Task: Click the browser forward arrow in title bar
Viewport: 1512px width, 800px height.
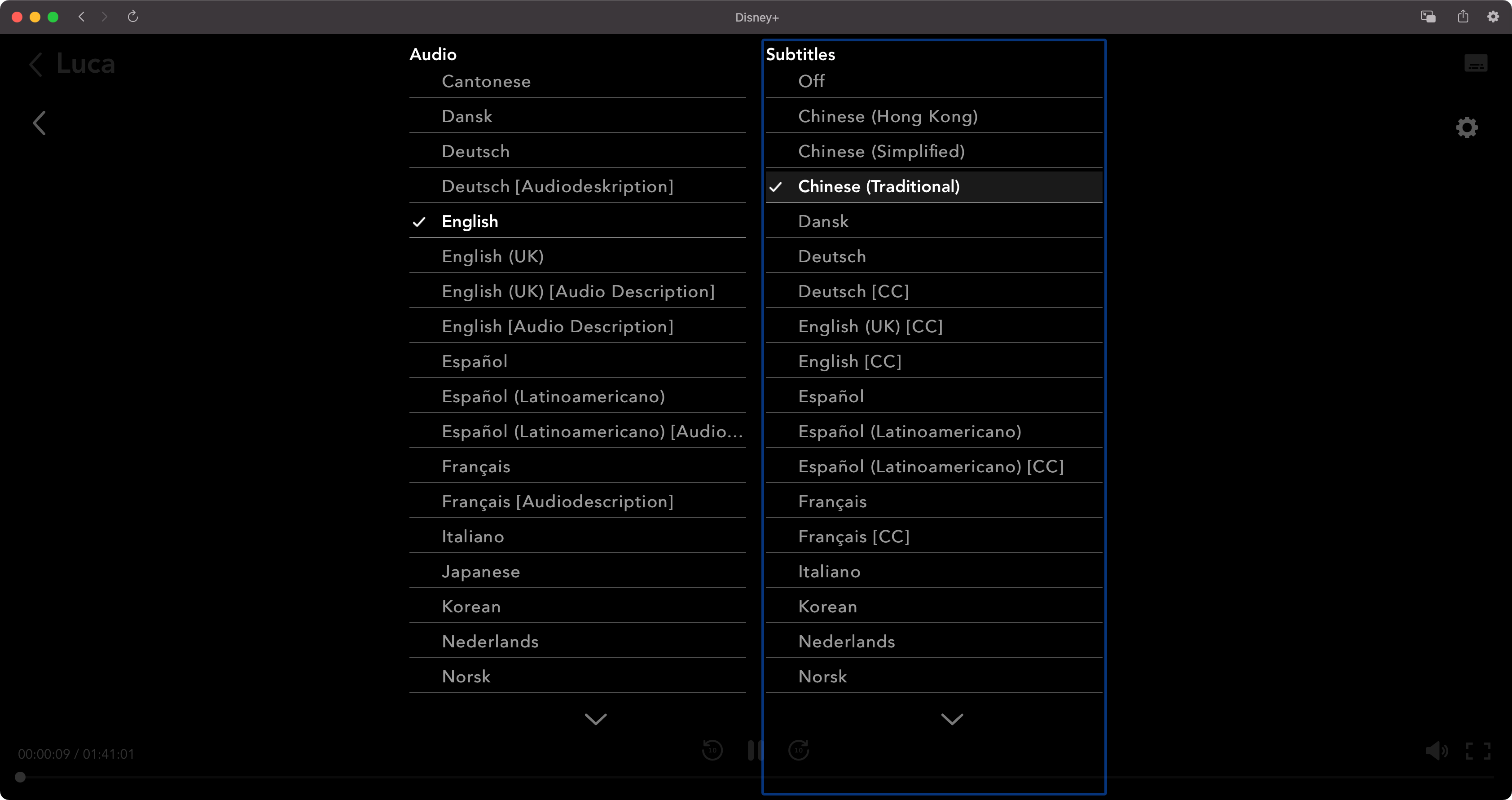Action: [x=105, y=17]
